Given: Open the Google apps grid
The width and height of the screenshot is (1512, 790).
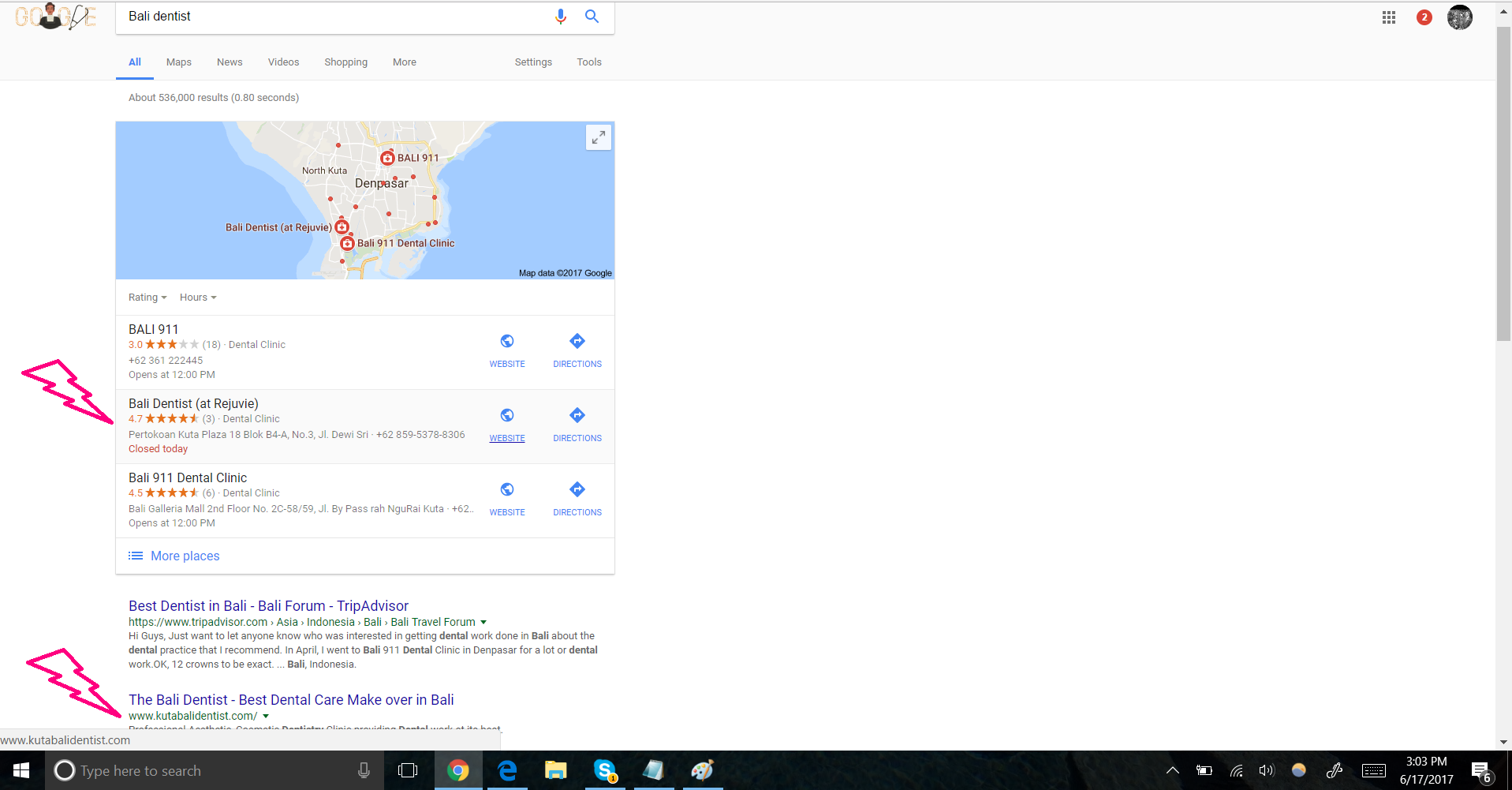Looking at the screenshot, I should click(x=1389, y=17).
